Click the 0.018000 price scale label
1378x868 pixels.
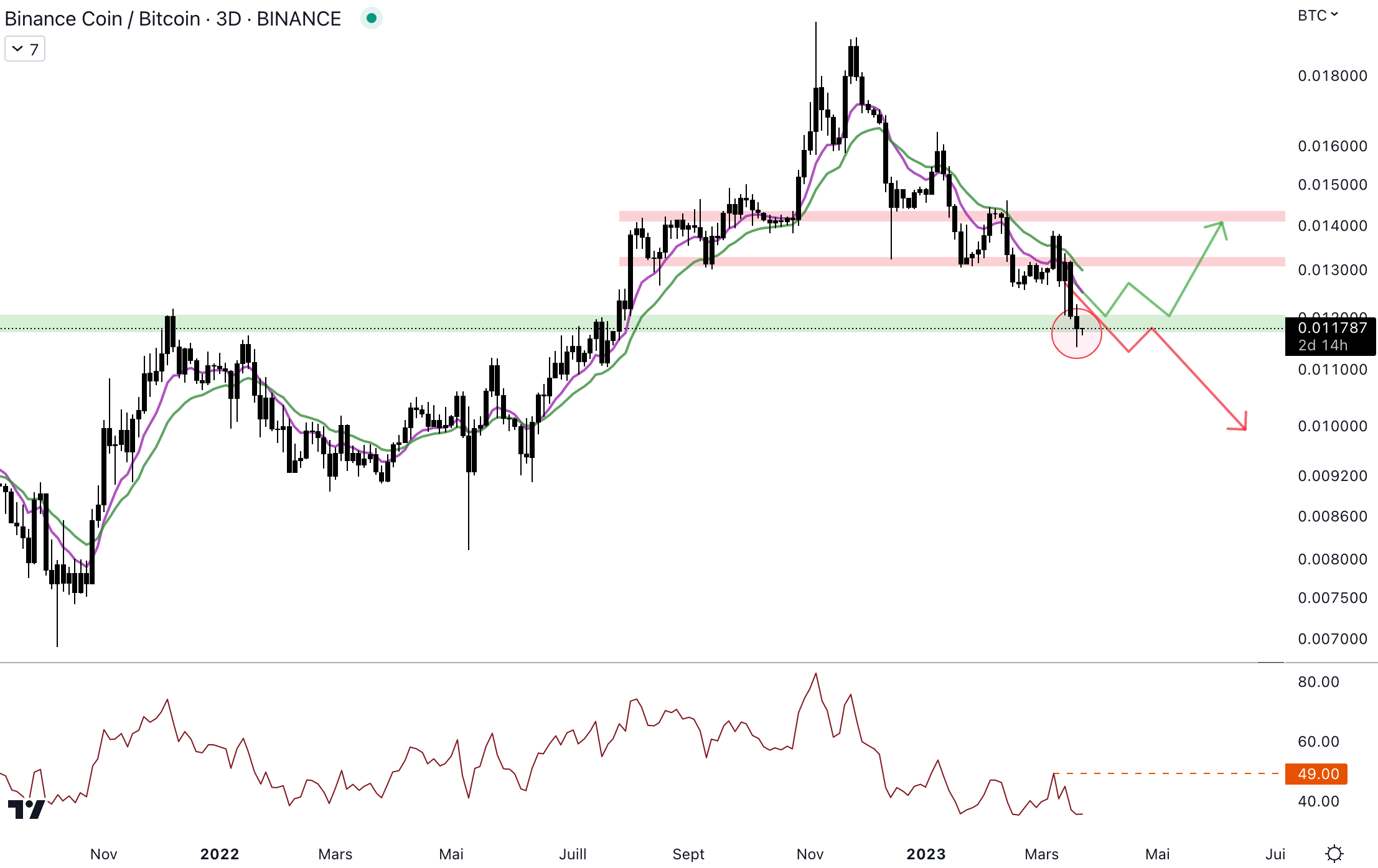(1332, 76)
